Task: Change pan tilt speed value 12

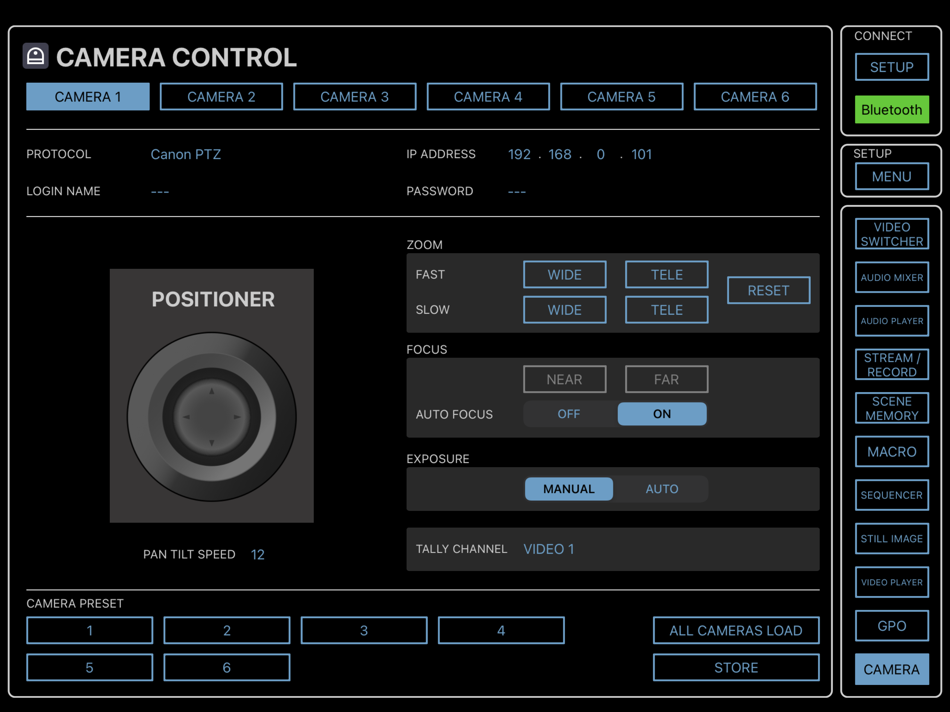Action: [257, 554]
